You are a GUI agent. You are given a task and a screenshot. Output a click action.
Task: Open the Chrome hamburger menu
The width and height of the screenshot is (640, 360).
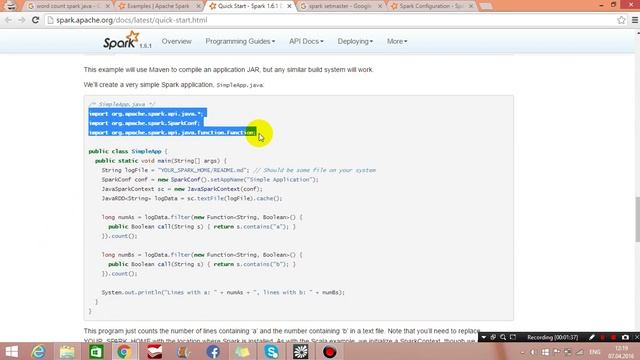click(635, 20)
